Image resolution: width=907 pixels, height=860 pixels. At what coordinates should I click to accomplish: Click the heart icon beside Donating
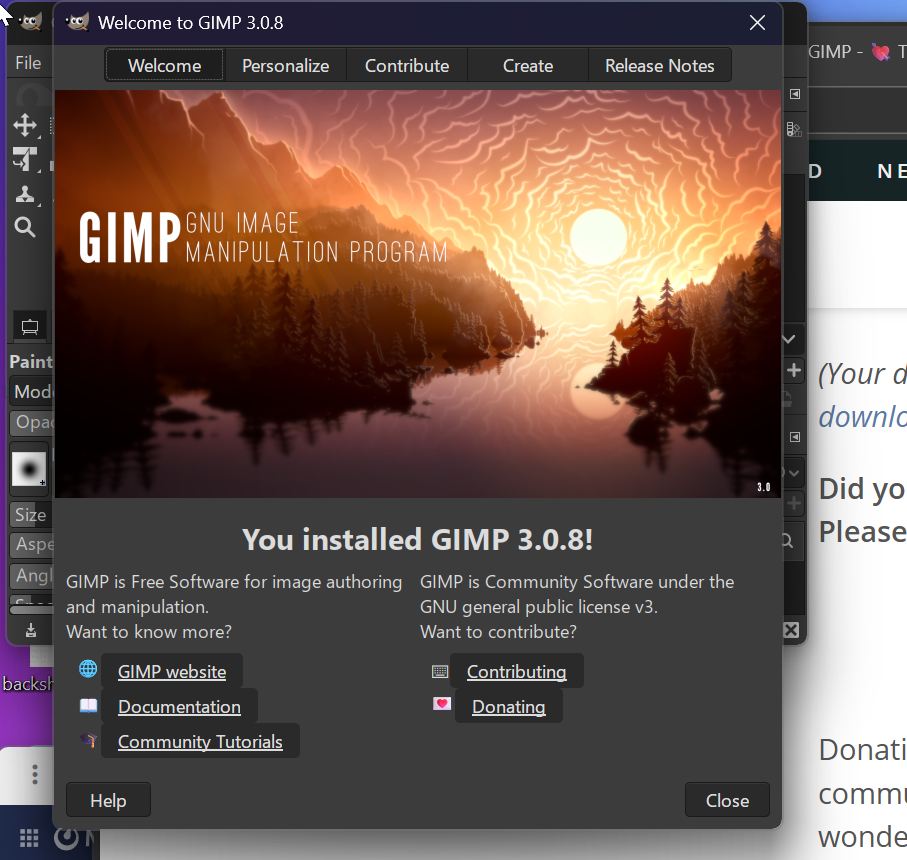coord(442,704)
